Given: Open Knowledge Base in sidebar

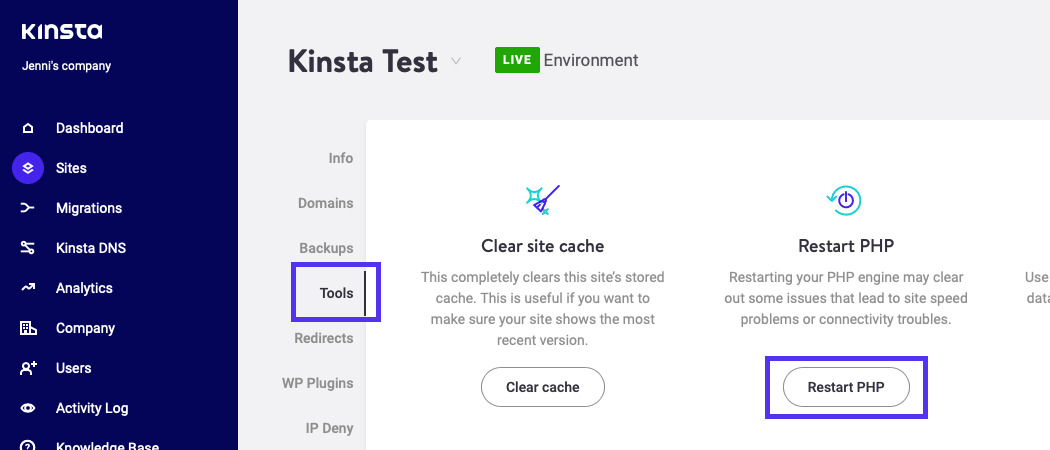Looking at the screenshot, I should pyautogui.click(x=106, y=445).
